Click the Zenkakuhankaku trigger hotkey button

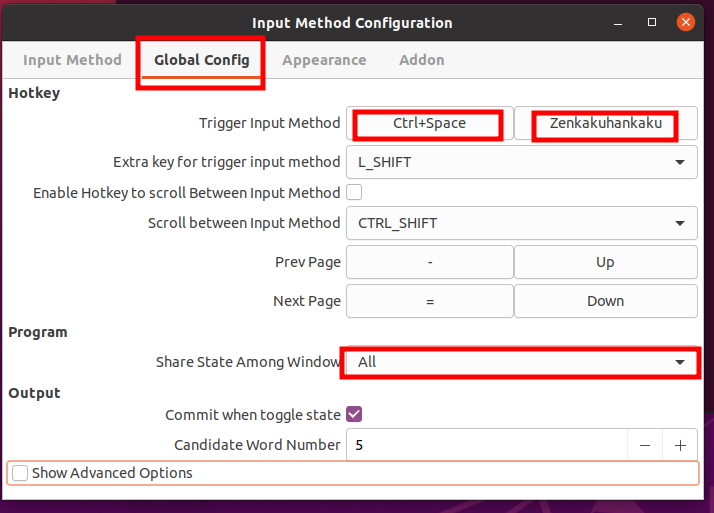tap(606, 123)
